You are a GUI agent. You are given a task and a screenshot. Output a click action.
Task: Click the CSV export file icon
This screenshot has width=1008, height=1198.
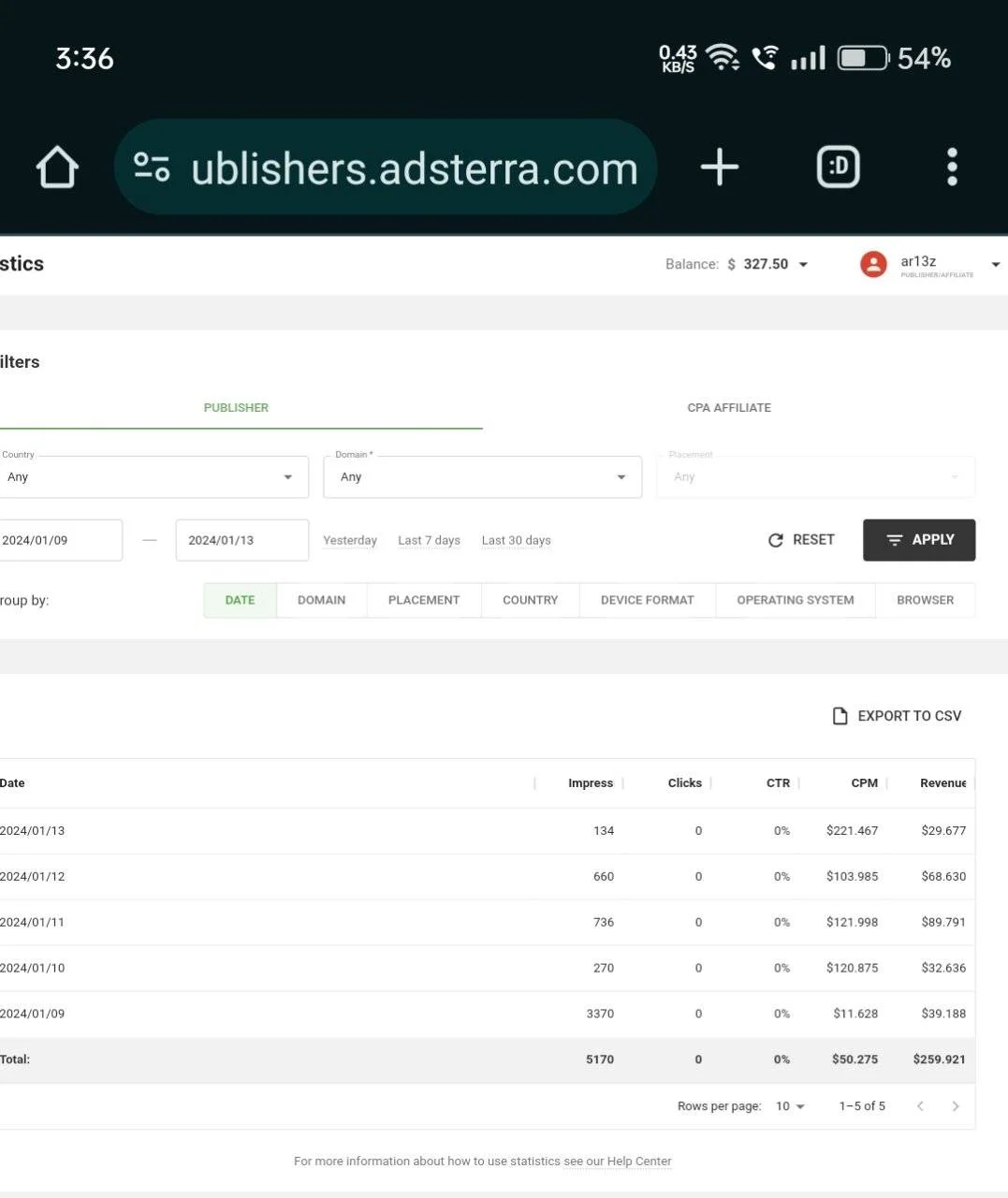coord(840,716)
